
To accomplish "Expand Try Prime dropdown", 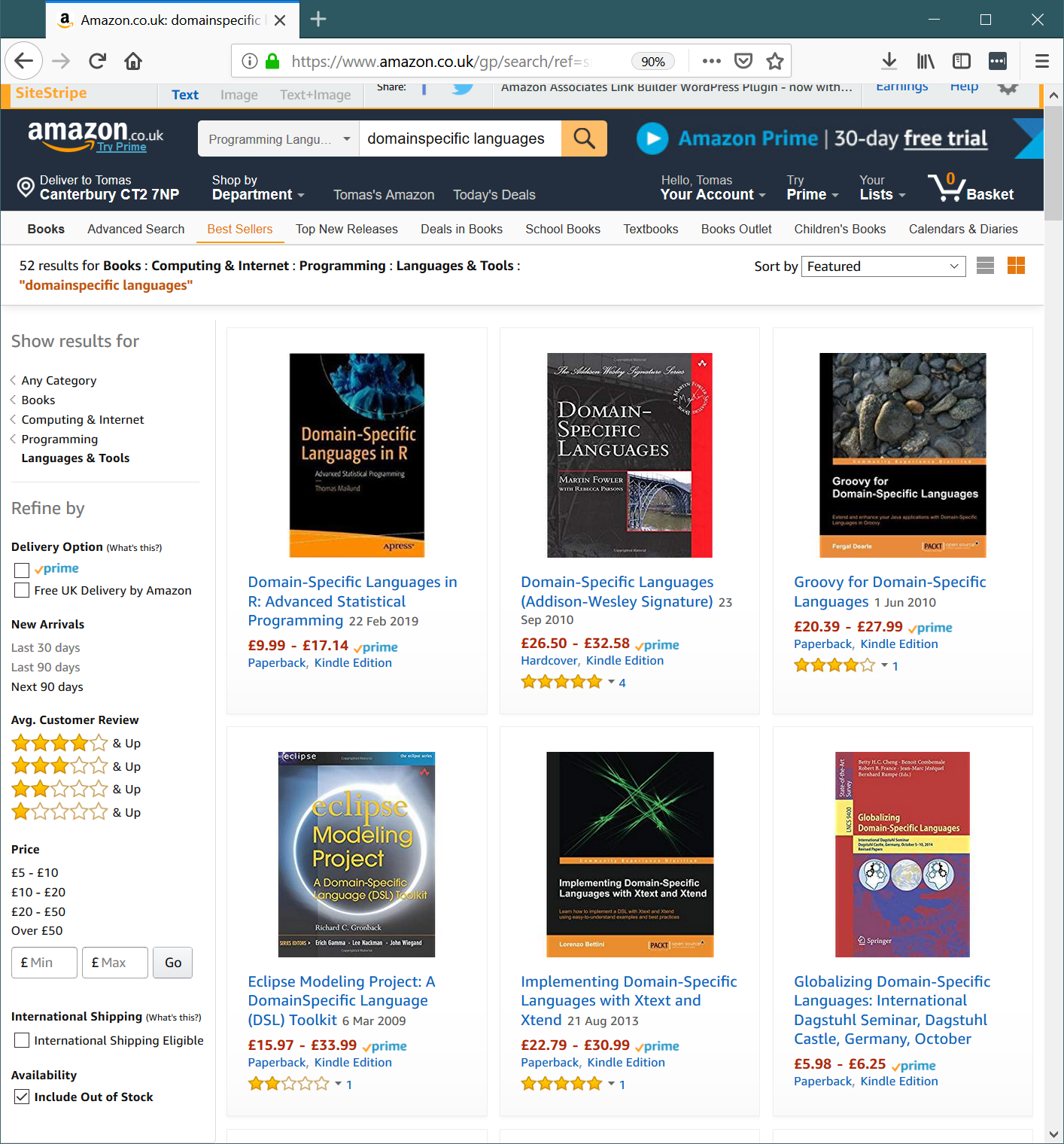I will click(813, 187).
